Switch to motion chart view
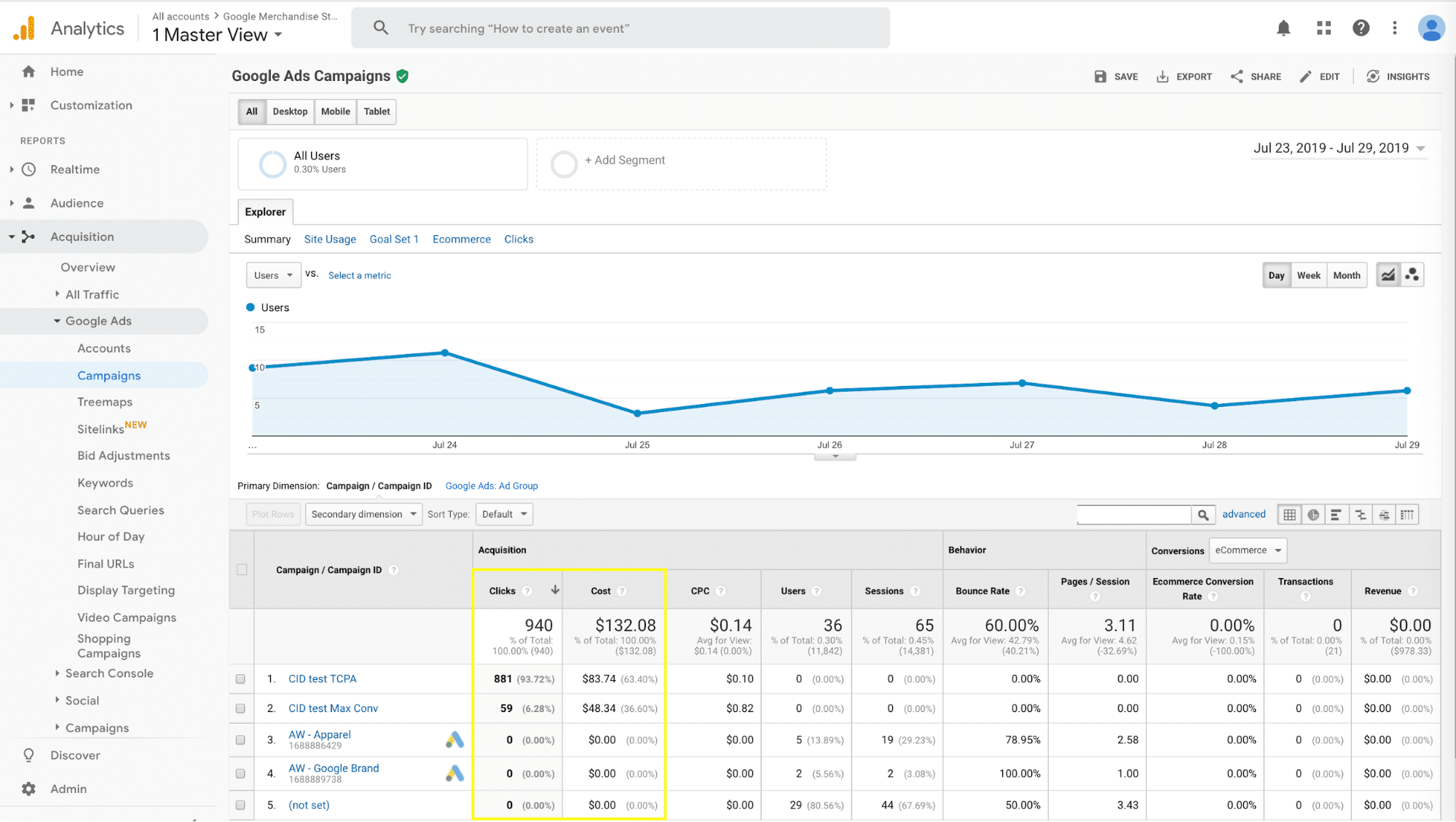The image size is (1456, 822). coord(1412,275)
